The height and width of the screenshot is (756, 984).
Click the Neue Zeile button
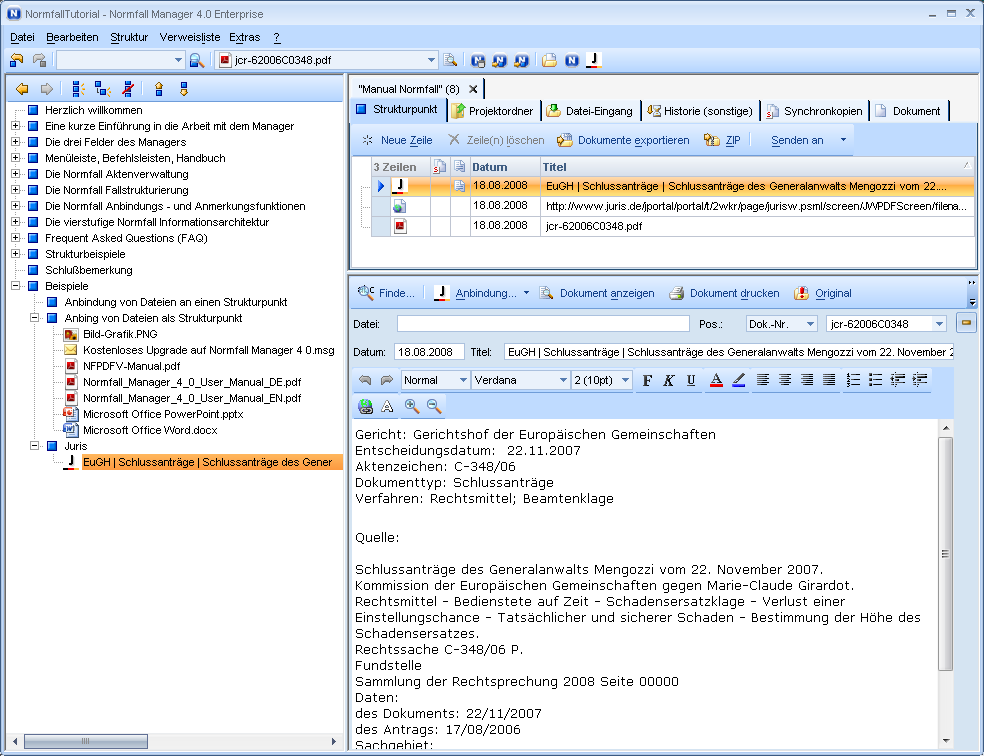(397, 140)
